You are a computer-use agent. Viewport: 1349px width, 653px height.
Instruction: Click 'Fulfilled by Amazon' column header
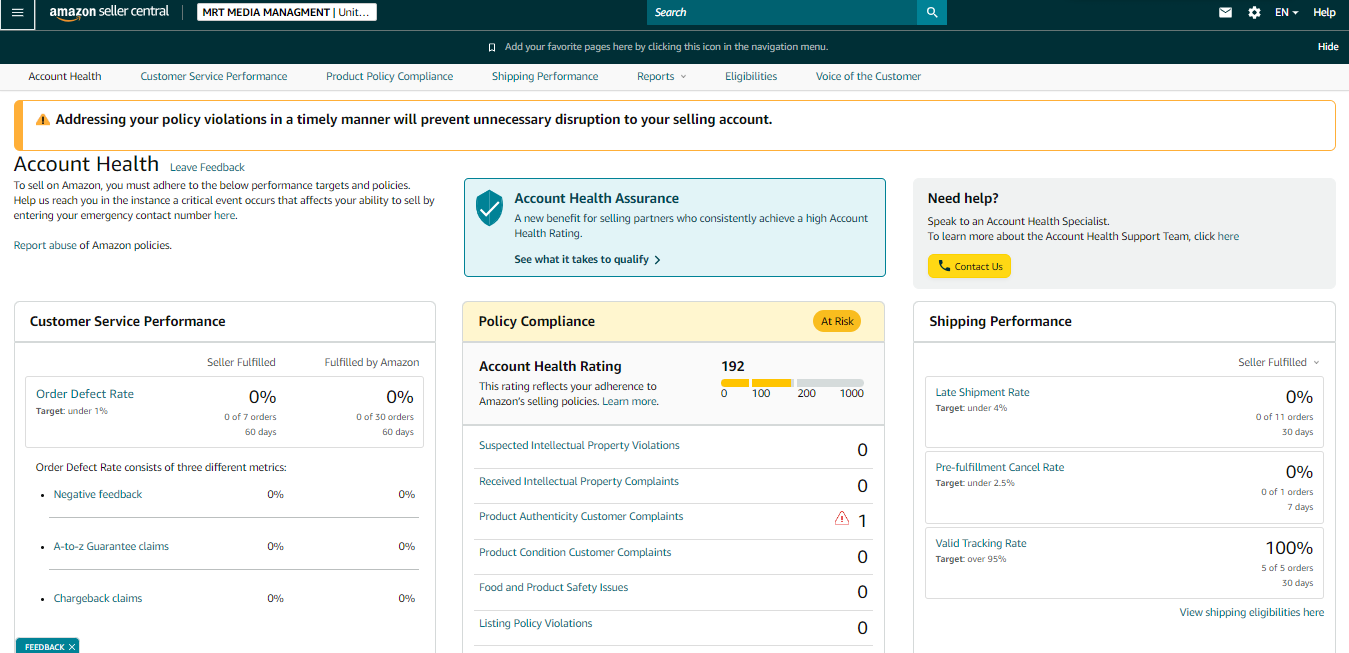(x=372, y=362)
